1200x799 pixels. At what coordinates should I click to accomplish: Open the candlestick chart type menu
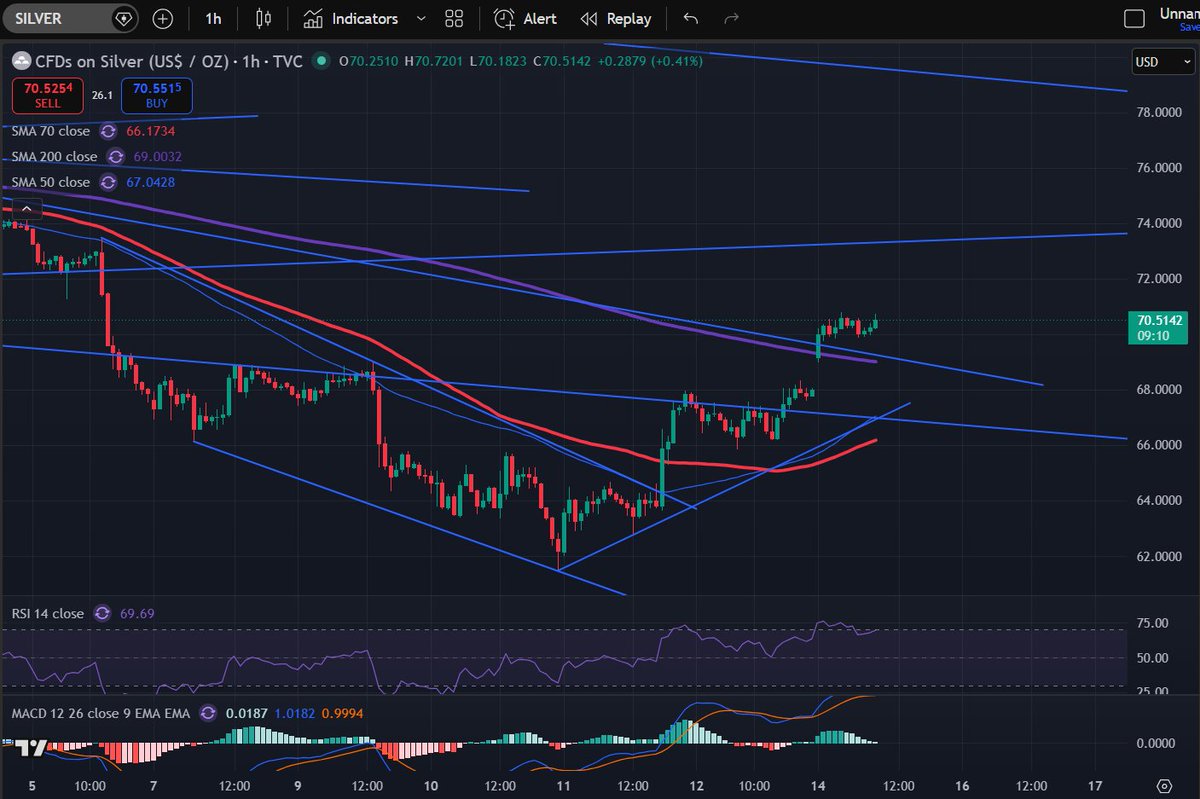tap(263, 19)
